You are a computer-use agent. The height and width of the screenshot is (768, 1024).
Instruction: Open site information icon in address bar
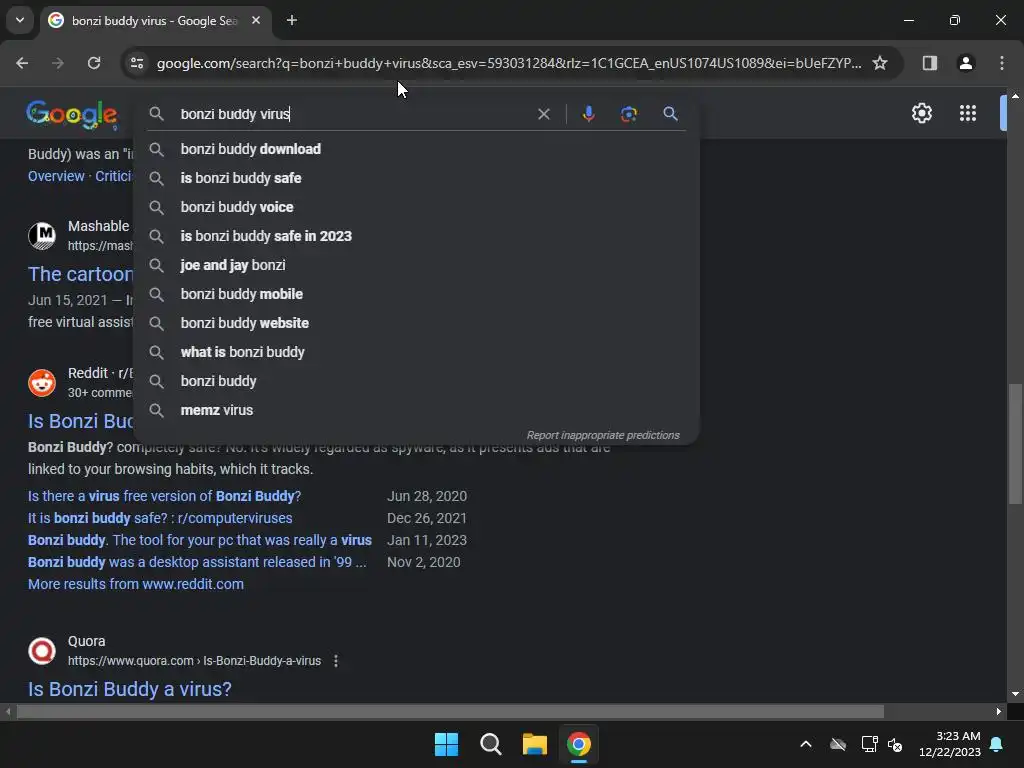(x=137, y=63)
